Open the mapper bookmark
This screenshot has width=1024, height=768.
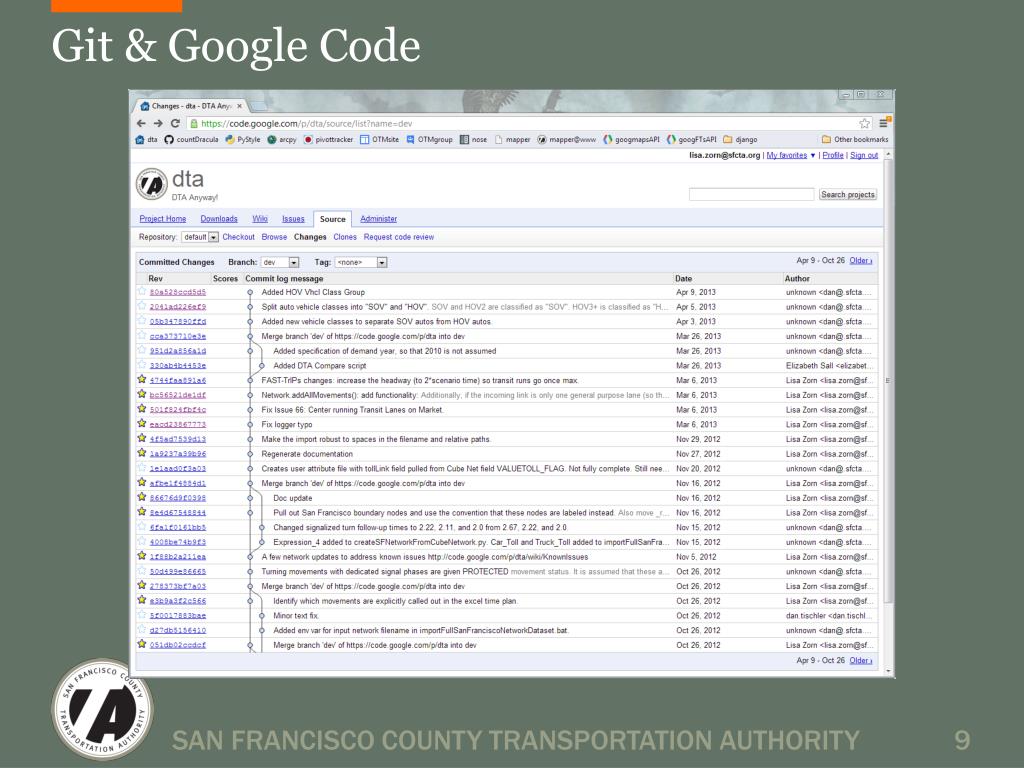pyautogui.click(x=513, y=139)
